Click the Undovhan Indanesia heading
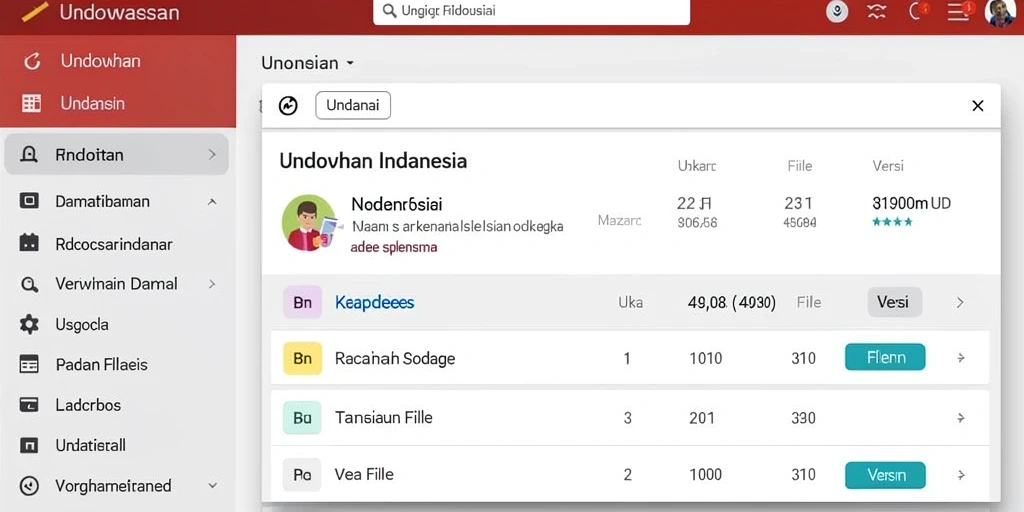1024x512 pixels. pos(373,161)
